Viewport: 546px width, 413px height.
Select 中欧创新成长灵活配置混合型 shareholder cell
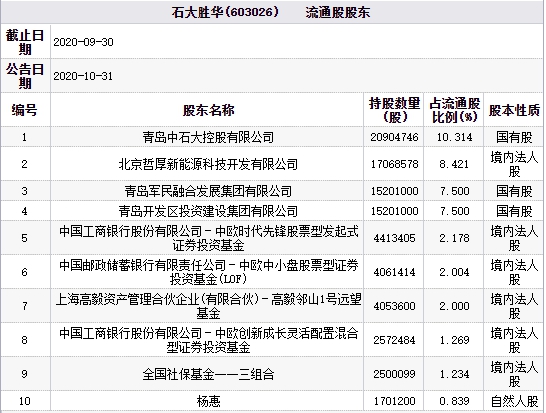(208, 340)
